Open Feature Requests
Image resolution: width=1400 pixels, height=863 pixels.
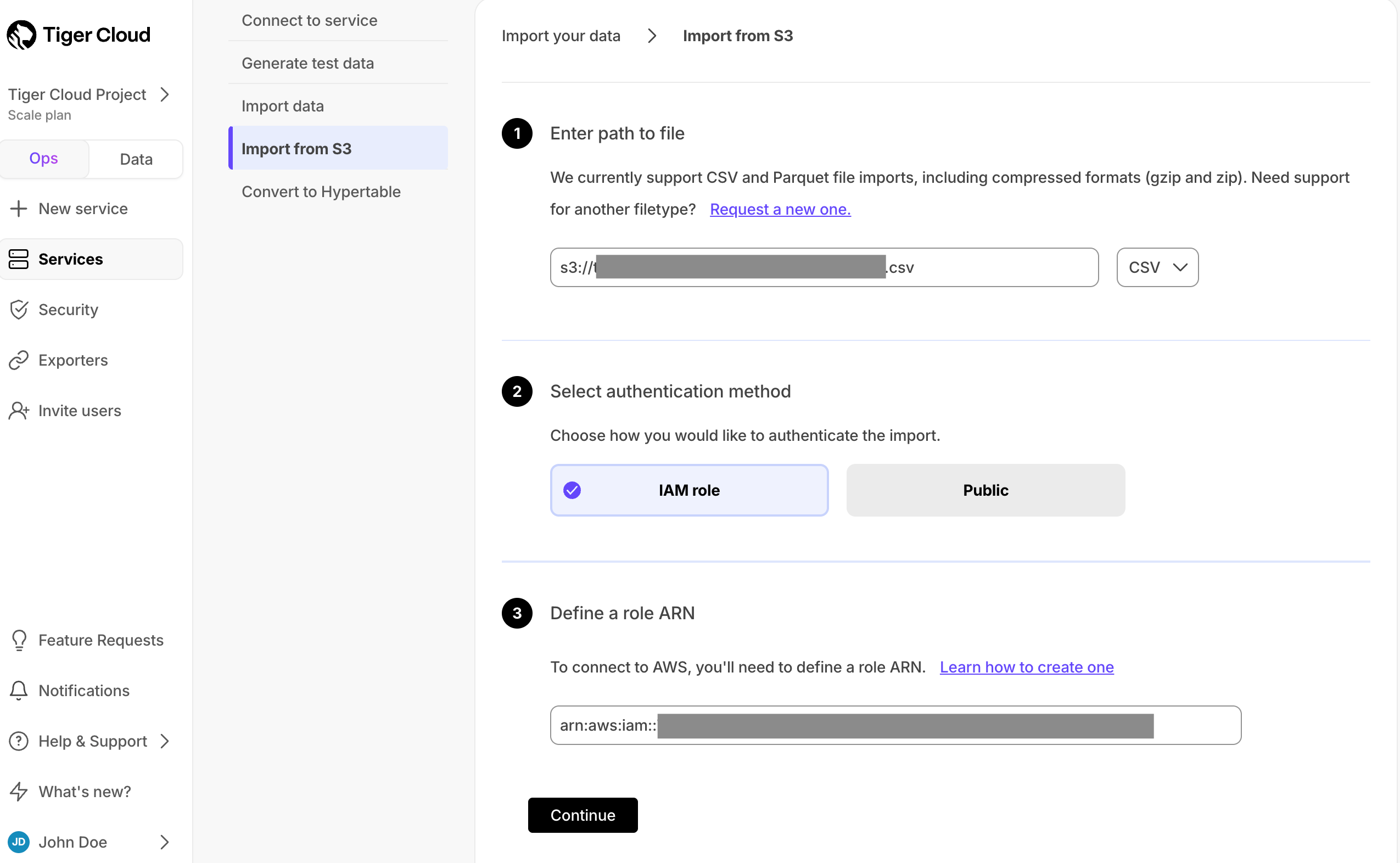tap(100, 640)
